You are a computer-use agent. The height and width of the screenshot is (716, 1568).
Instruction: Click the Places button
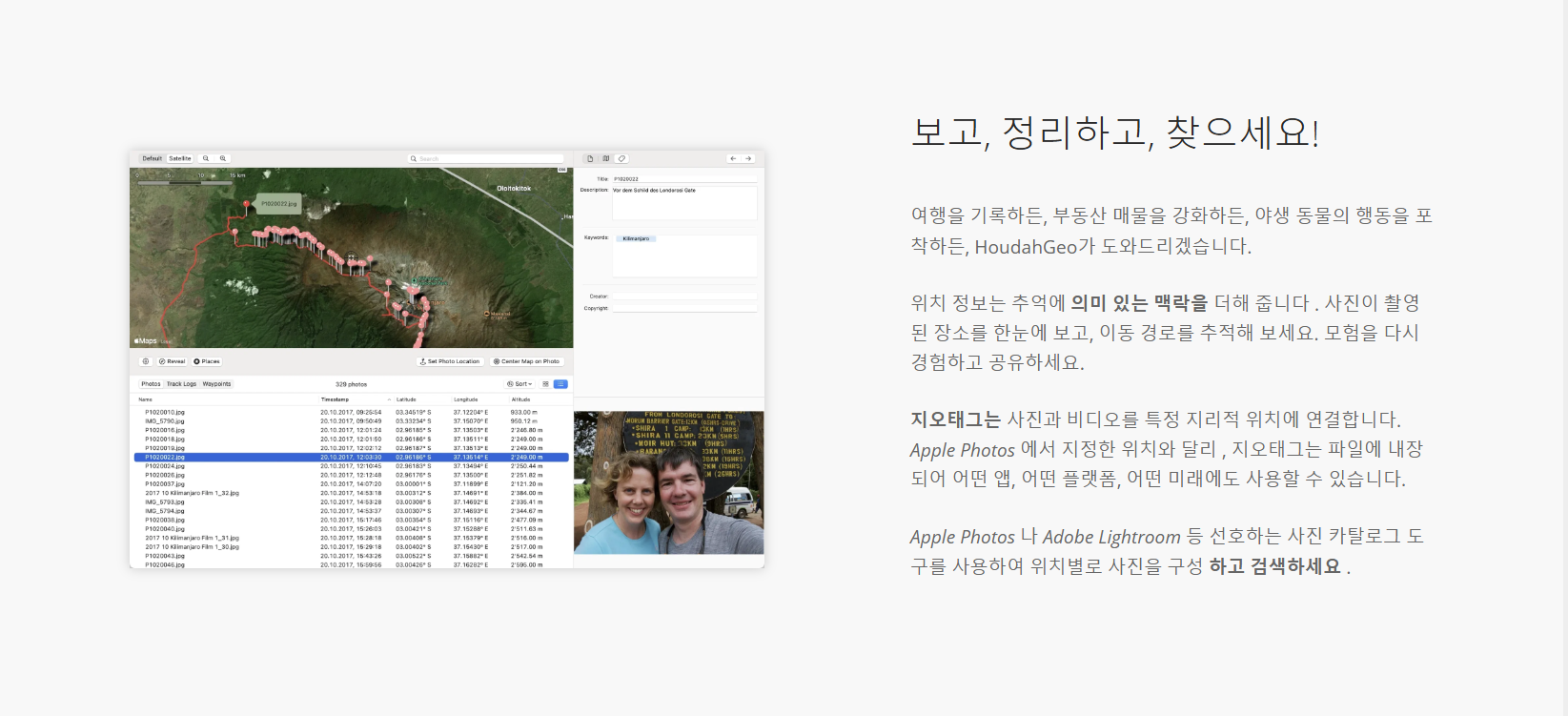coord(207,361)
